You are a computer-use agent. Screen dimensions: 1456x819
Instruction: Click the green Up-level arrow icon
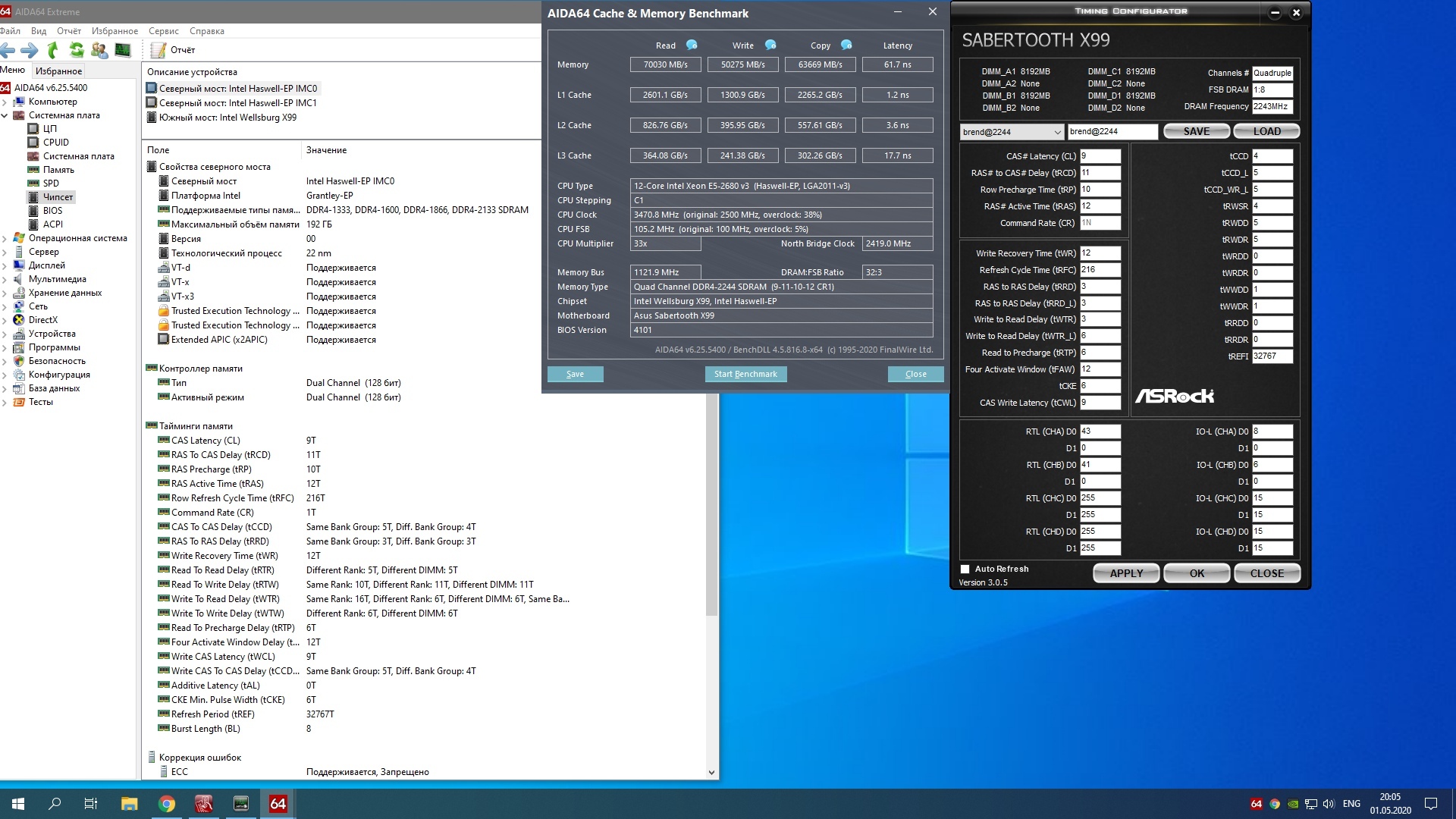(x=52, y=50)
